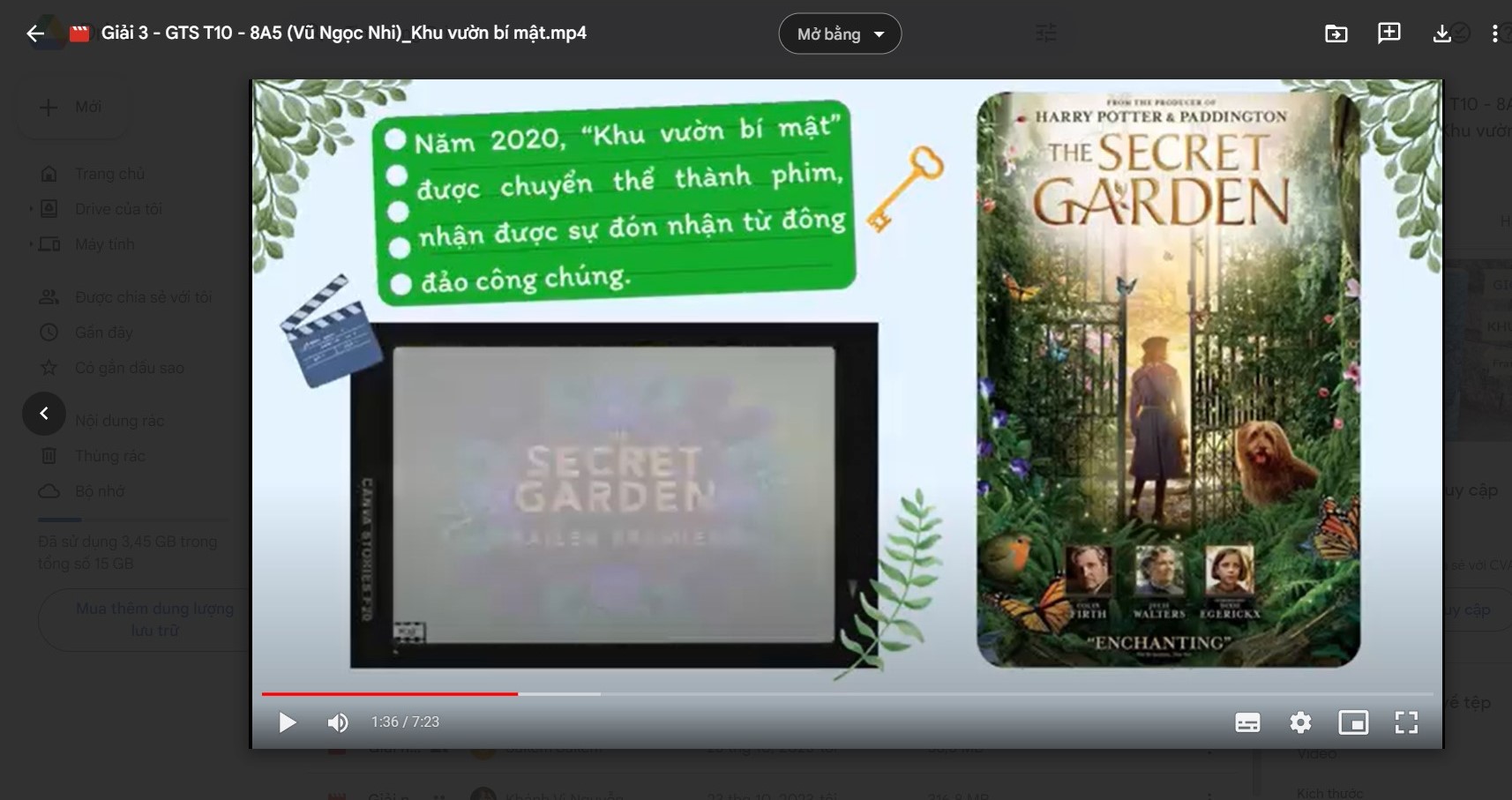Viewport: 1512px width, 800px height.
Task: Open the three-dot more actions menu
Action: coord(1494,34)
